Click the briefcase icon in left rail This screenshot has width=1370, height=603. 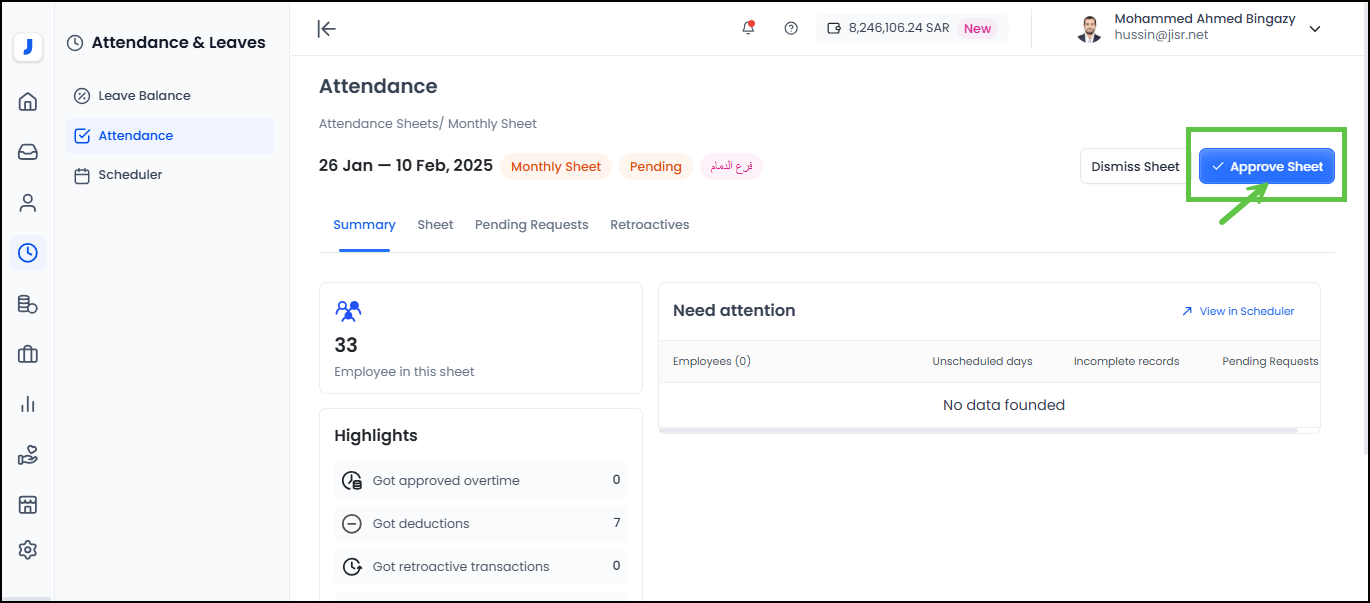pyautogui.click(x=28, y=354)
